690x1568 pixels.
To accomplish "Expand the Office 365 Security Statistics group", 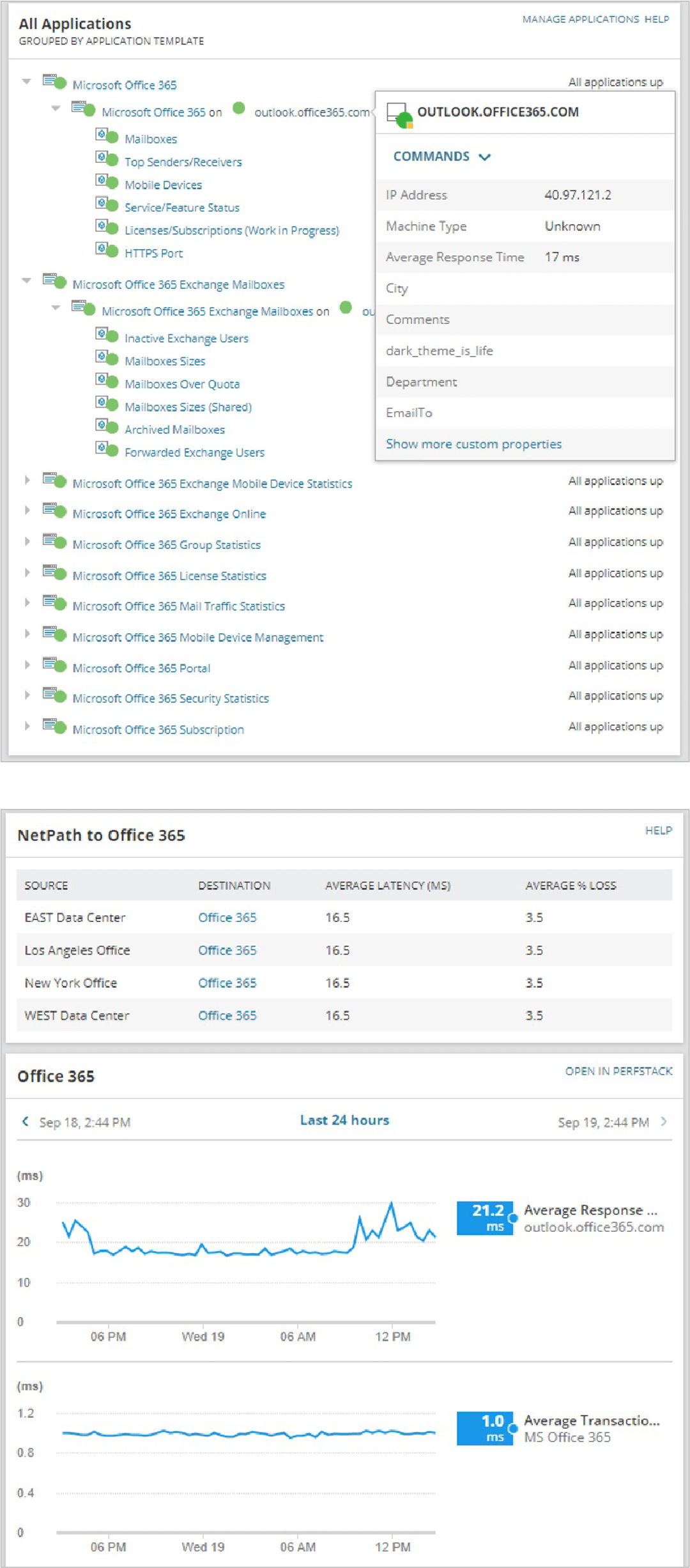I will 27,695.
